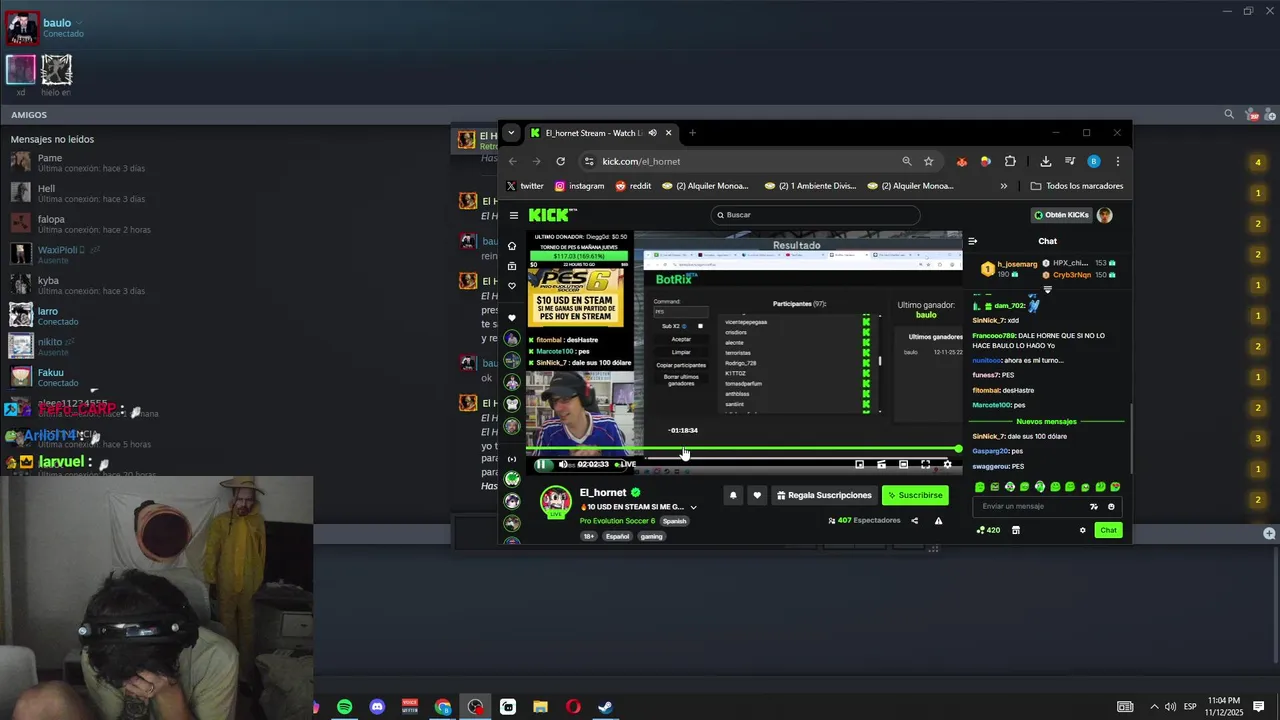This screenshot has width=1280, height=720.
Task: Focus the Kick Buscar search box
Action: (815, 215)
